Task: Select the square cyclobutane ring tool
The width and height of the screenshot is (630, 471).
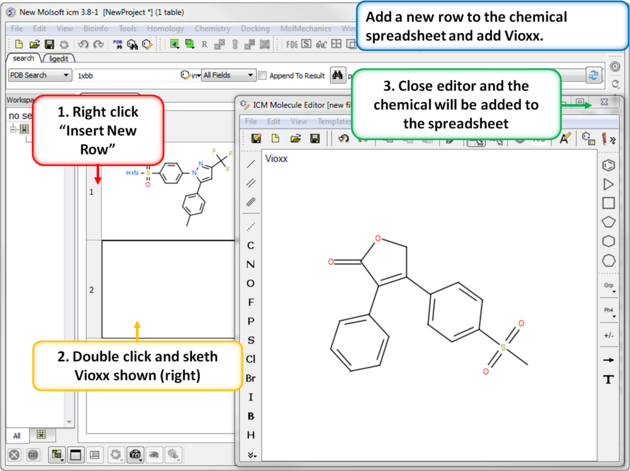Action: click(x=608, y=203)
